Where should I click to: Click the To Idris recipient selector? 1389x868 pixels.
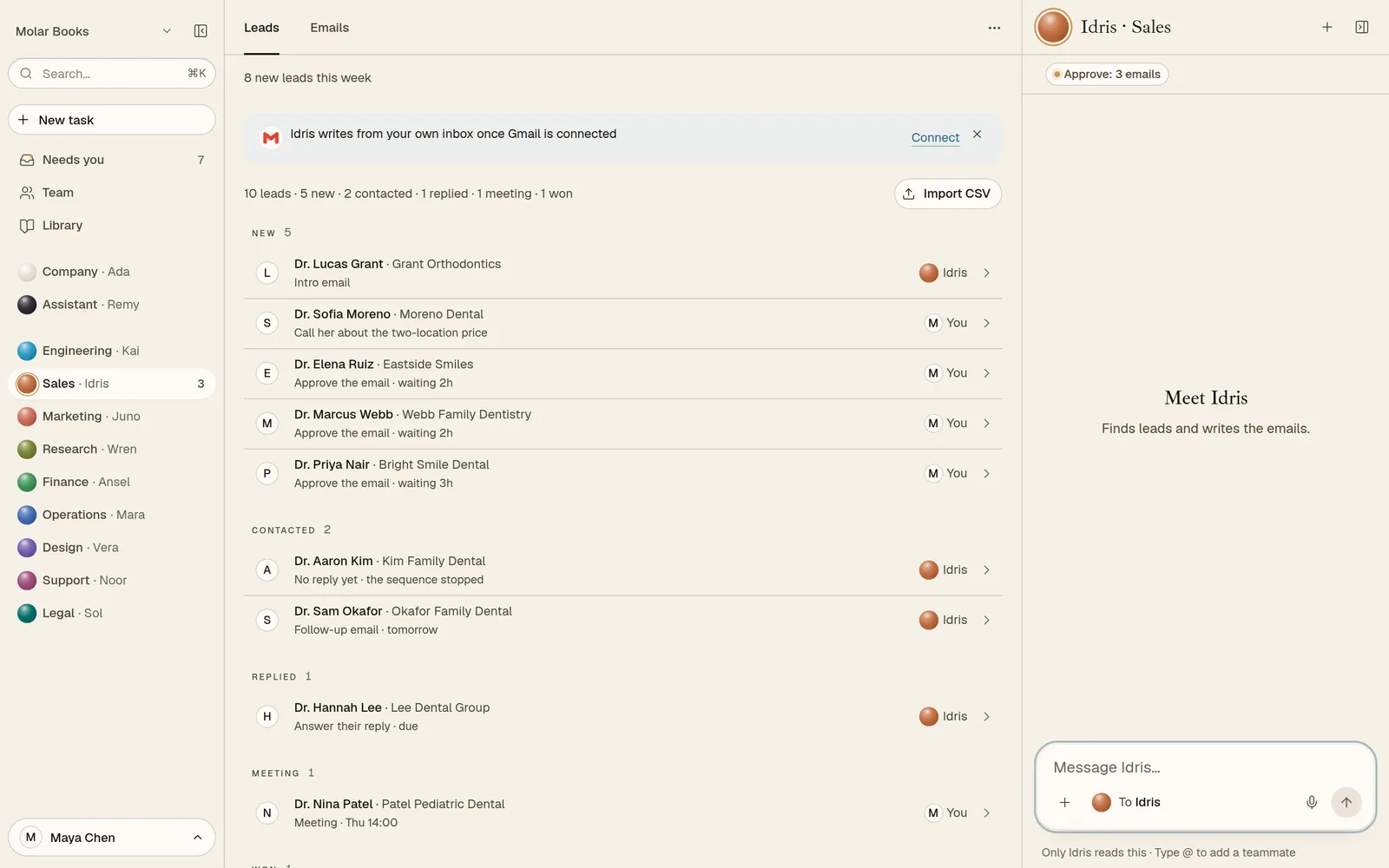click(1126, 802)
